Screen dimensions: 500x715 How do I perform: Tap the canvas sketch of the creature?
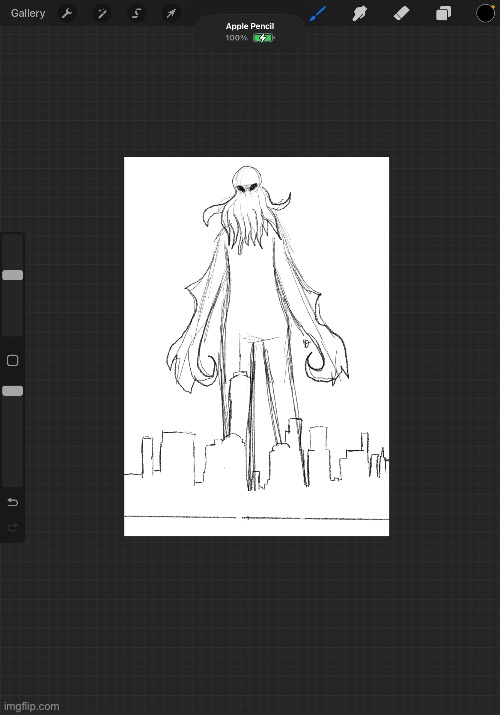tap(257, 347)
